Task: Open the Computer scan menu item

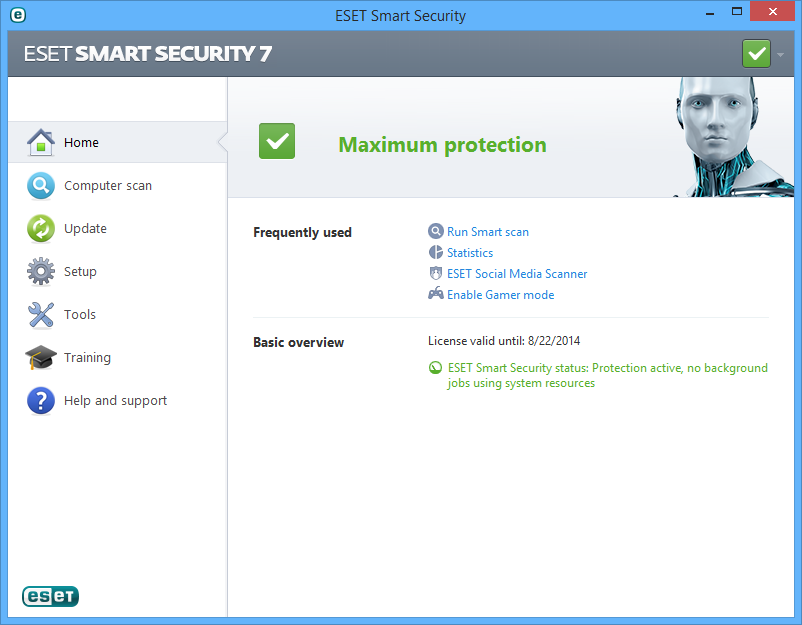Action: click(108, 186)
